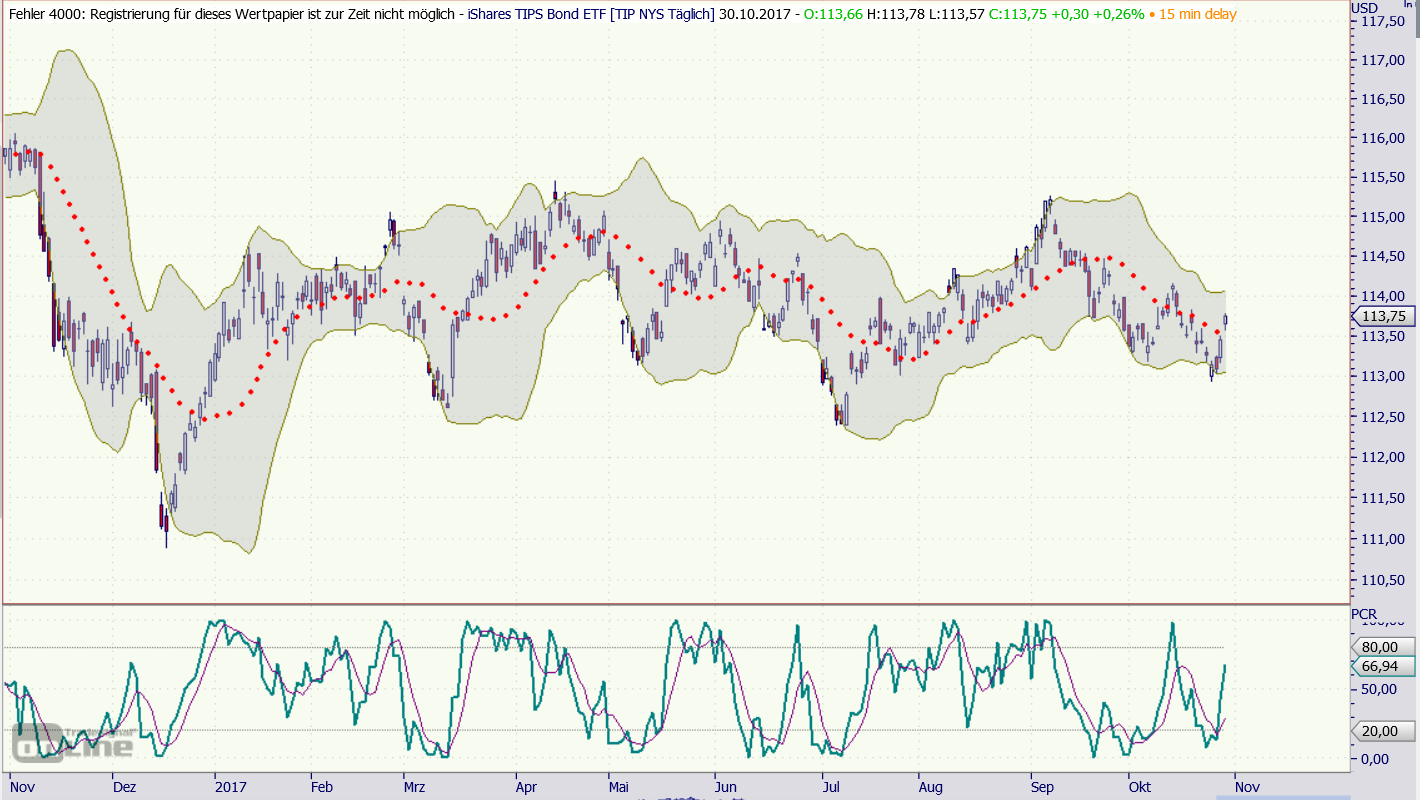Click the Dez label on time axis
This screenshot has height=800, width=1420.
[x=124, y=787]
